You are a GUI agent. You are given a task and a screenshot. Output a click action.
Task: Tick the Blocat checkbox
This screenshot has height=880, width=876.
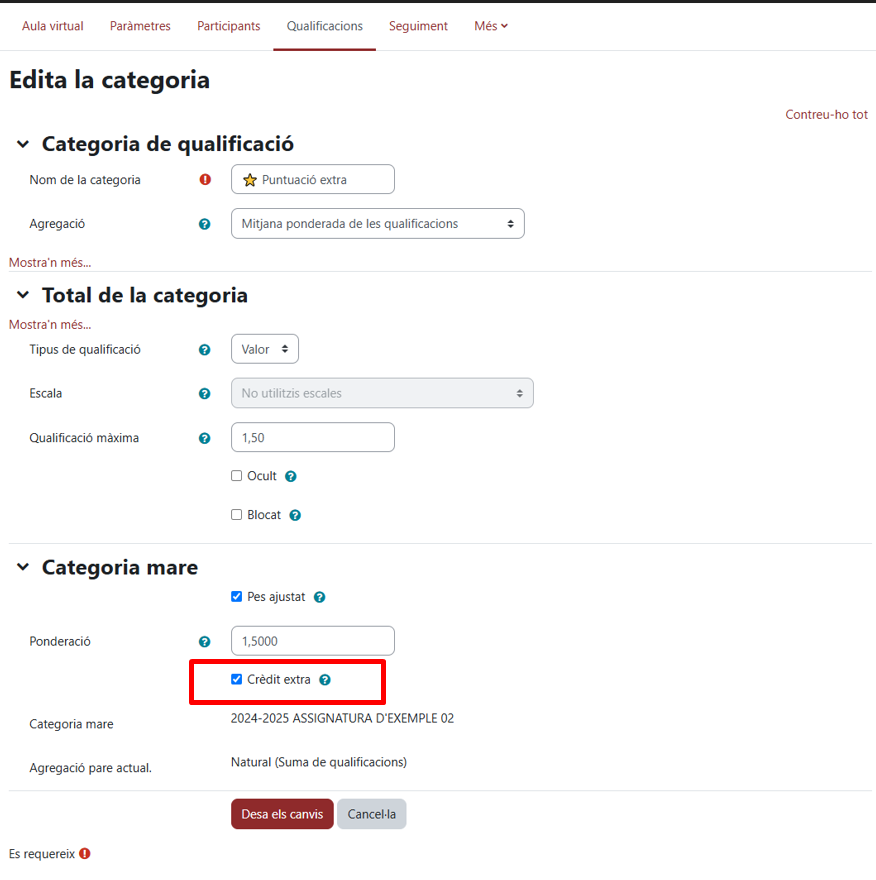[237, 515]
